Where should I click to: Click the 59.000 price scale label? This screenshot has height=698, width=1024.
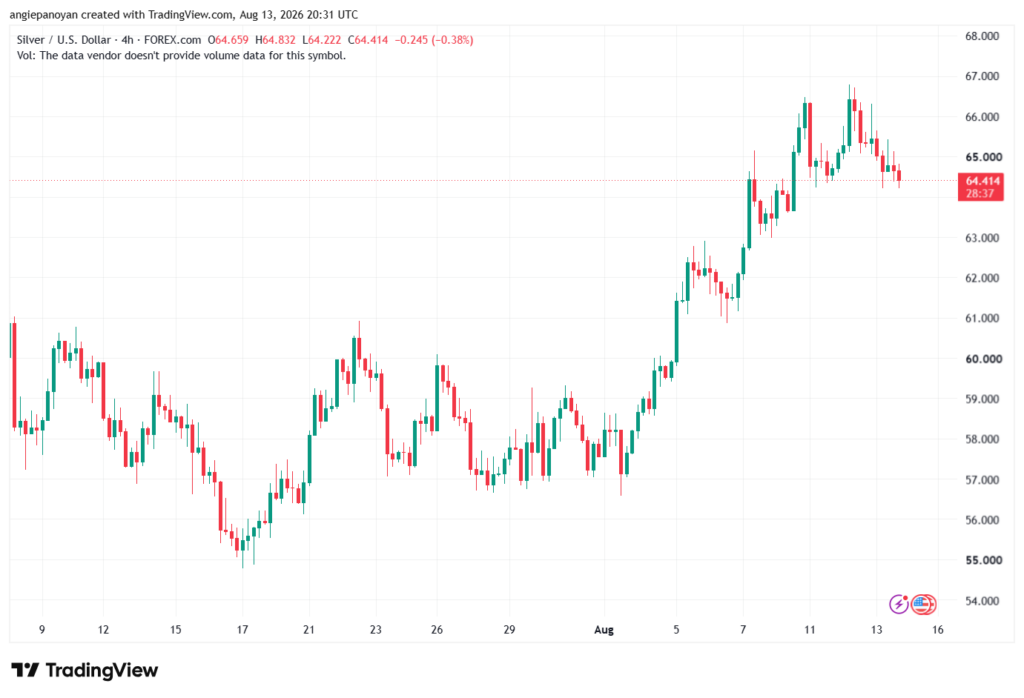982,399
